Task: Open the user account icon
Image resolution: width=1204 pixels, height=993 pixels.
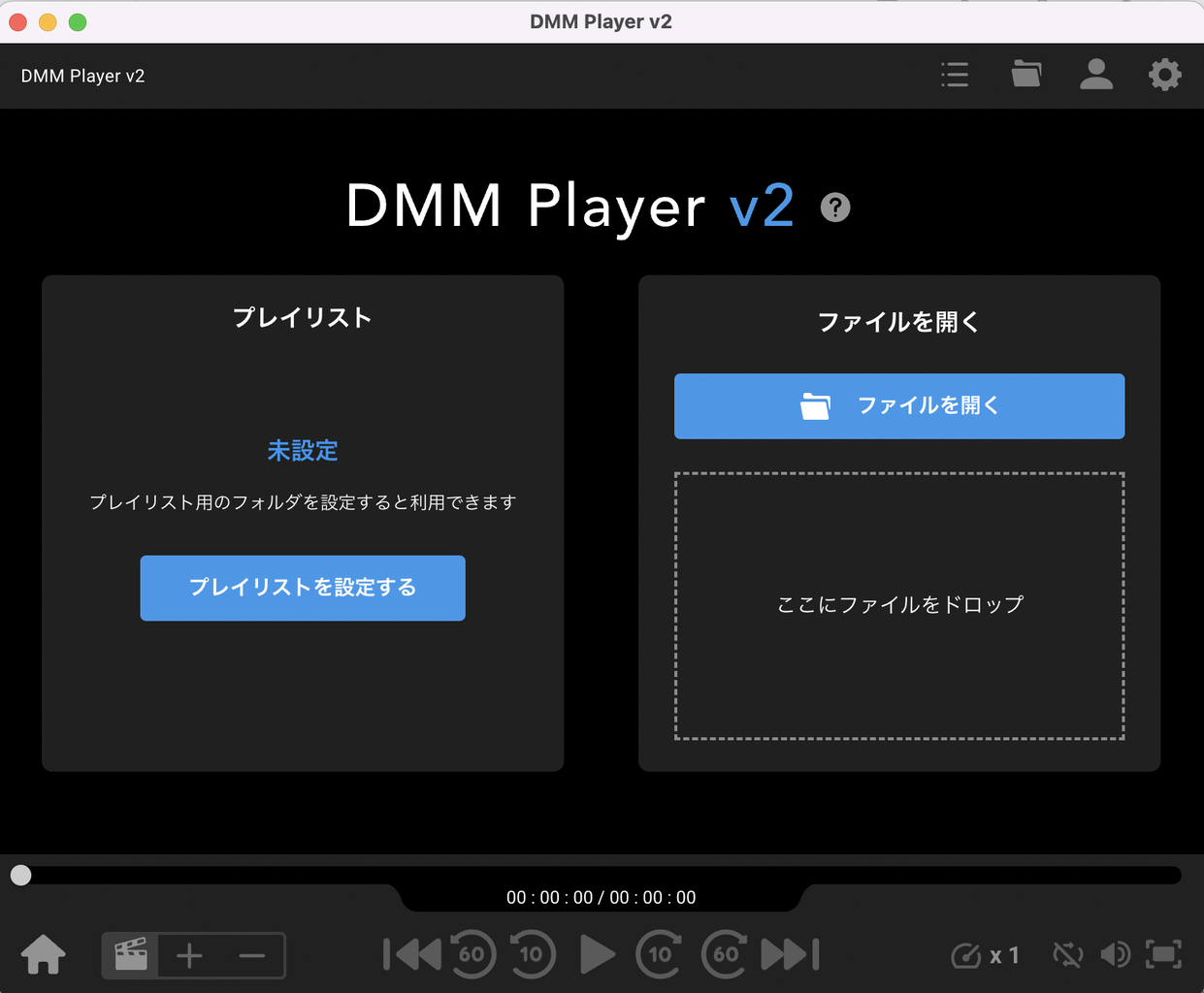Action: 1096,74
